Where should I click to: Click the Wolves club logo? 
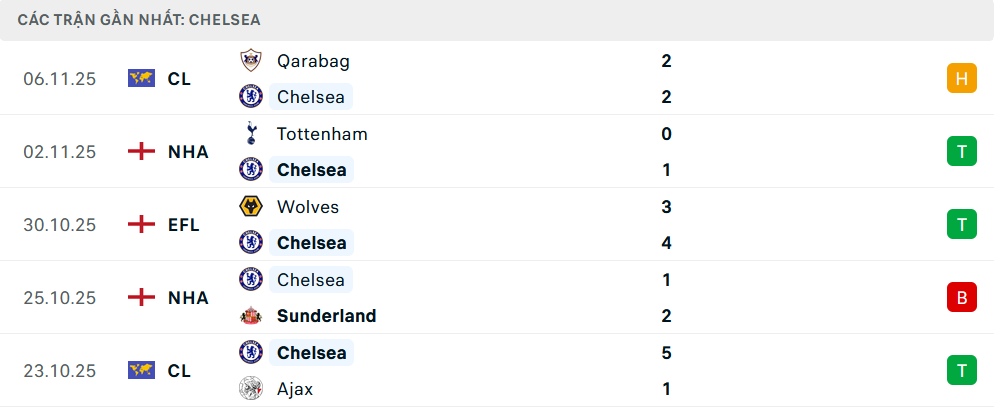pos(250,207)
